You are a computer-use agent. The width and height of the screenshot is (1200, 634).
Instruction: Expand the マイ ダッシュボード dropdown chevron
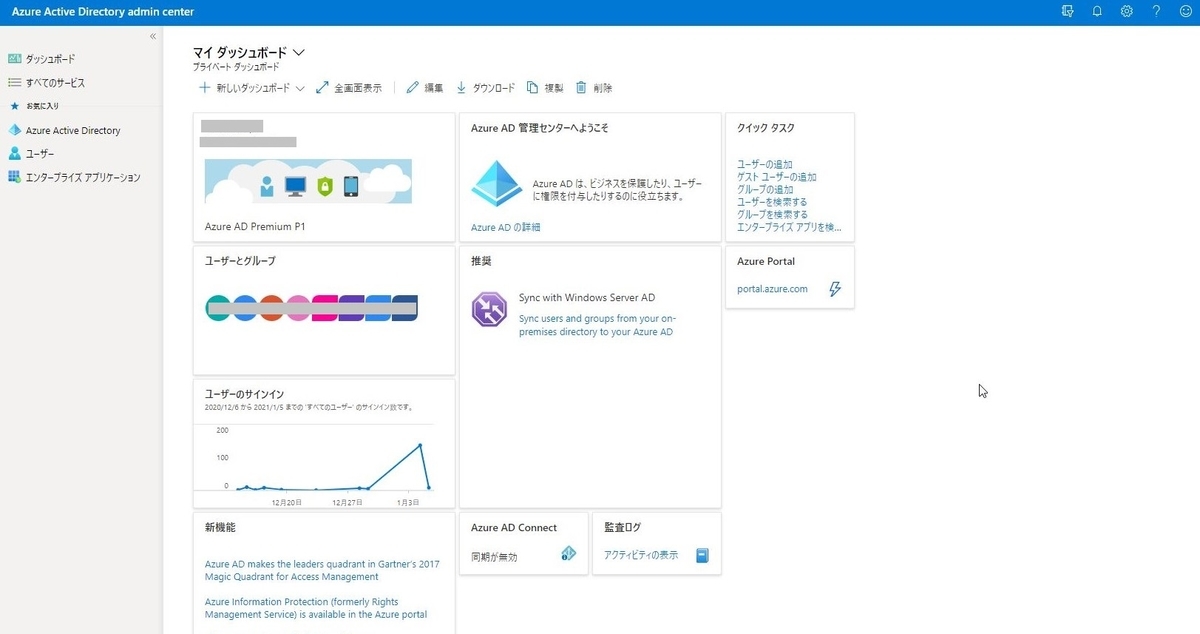point(298,52)
